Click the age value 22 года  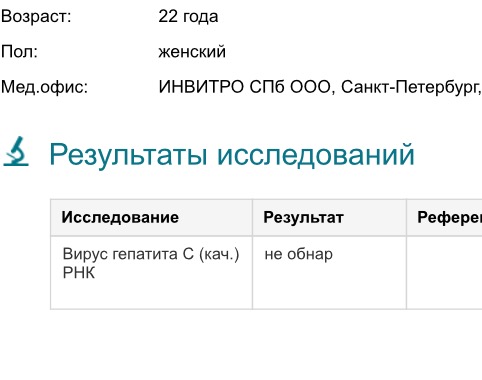[x=188, y=16]
